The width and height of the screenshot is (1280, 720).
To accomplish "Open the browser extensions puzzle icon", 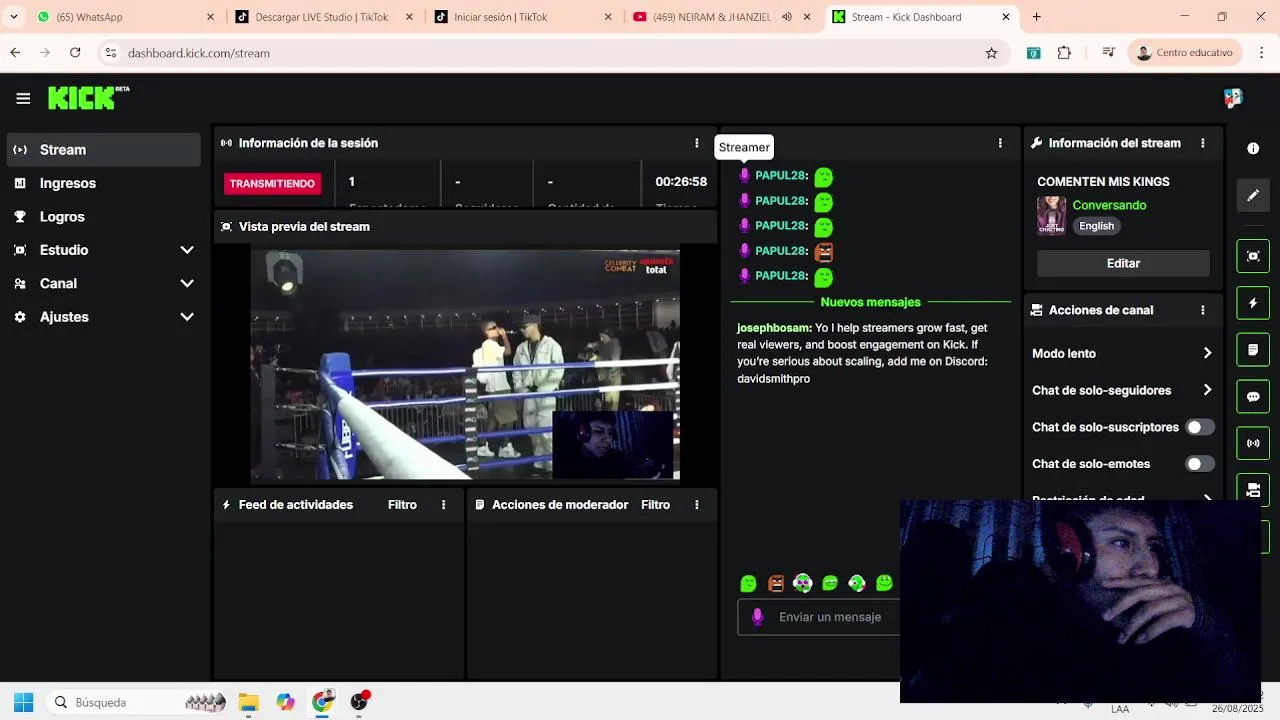I will pos(1064,53).
